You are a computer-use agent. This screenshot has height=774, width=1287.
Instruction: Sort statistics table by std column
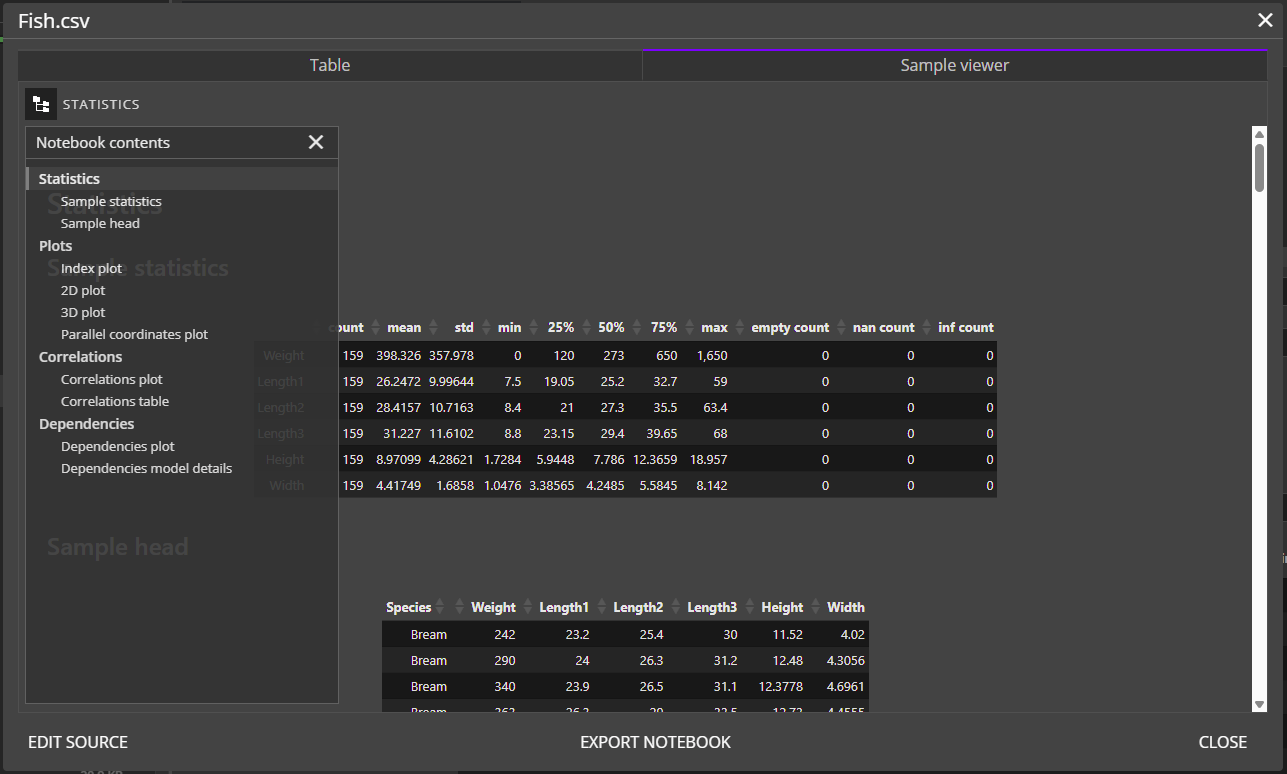coord(463,327)
